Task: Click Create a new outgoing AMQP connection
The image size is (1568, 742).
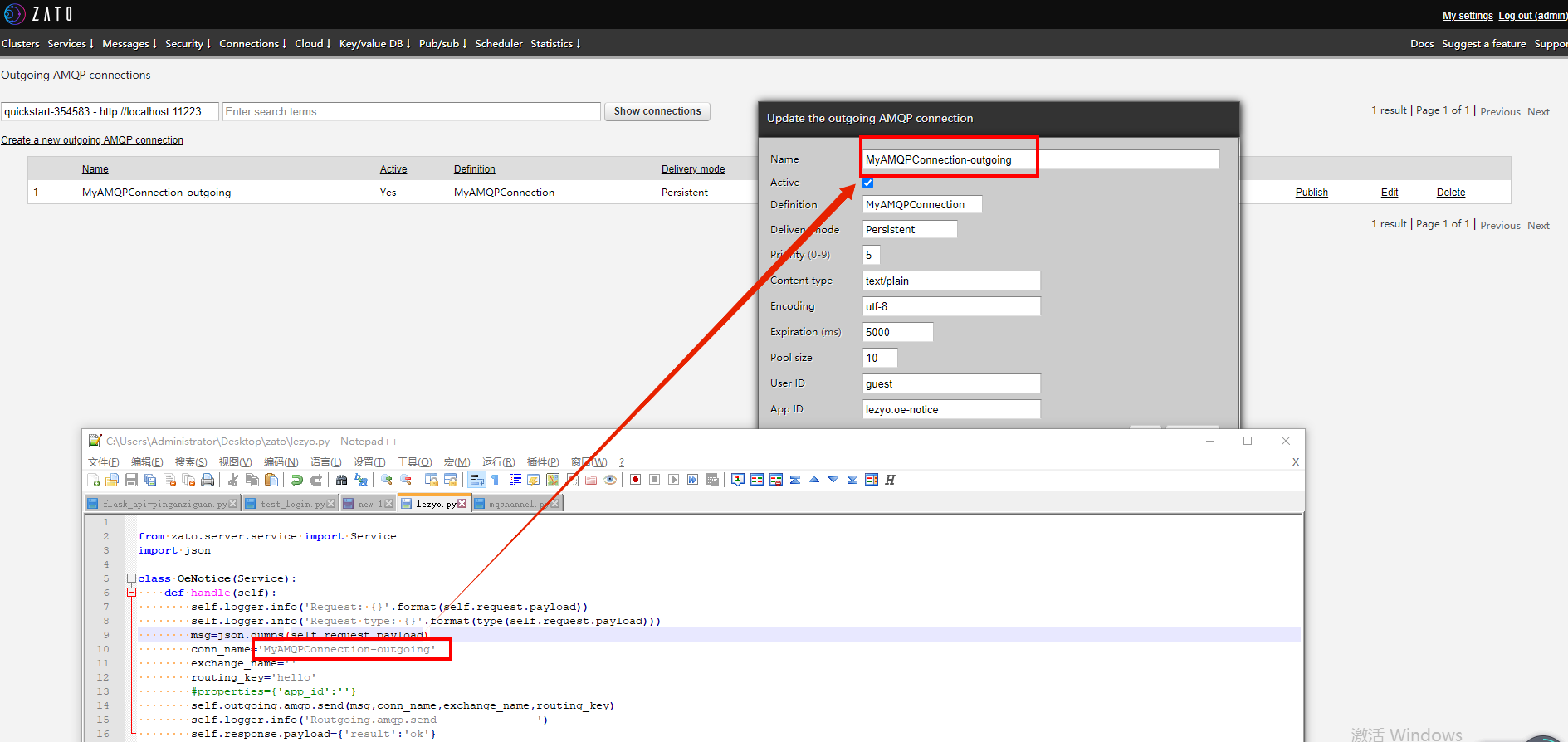Action: [x=92, y=140]
